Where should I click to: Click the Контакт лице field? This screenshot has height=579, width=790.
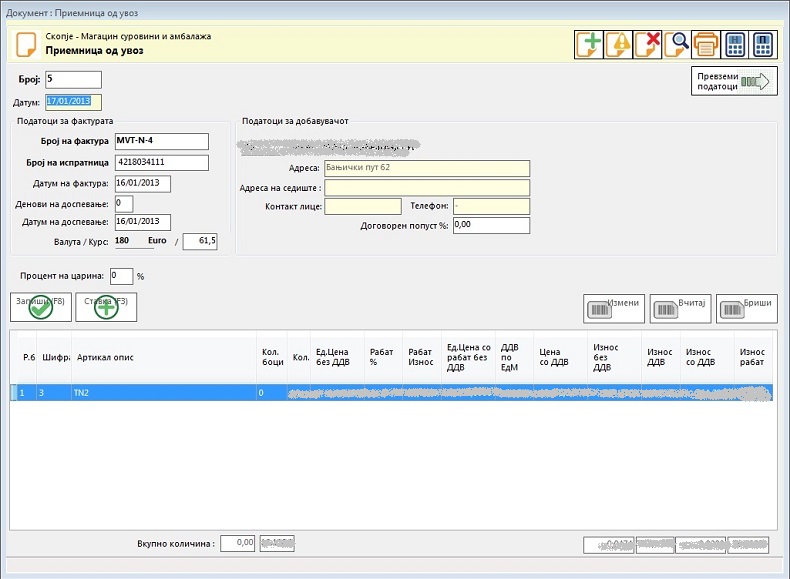point(363,206)
